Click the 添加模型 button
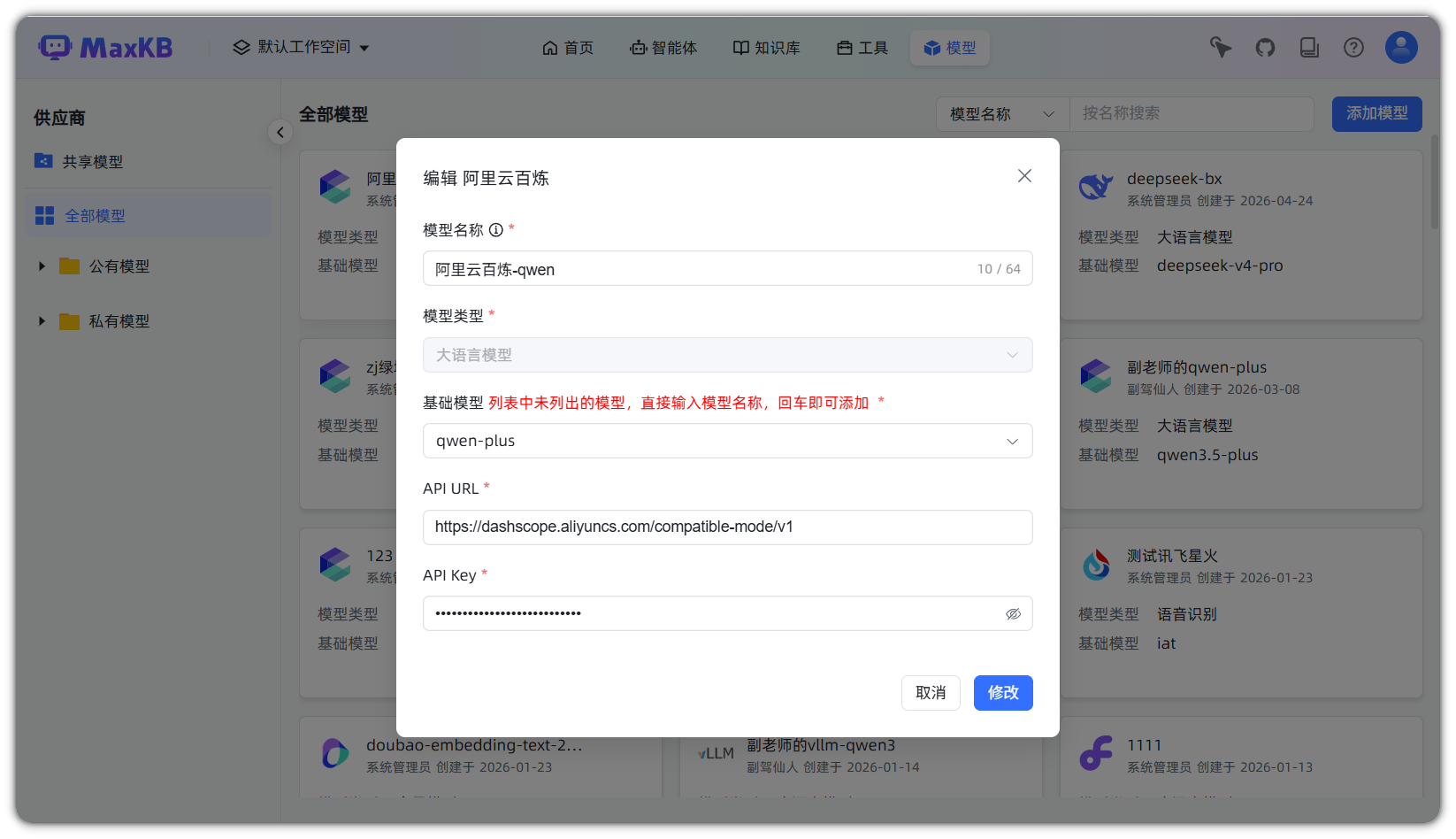The image size is (1456, 839). tap(1377, 114)
